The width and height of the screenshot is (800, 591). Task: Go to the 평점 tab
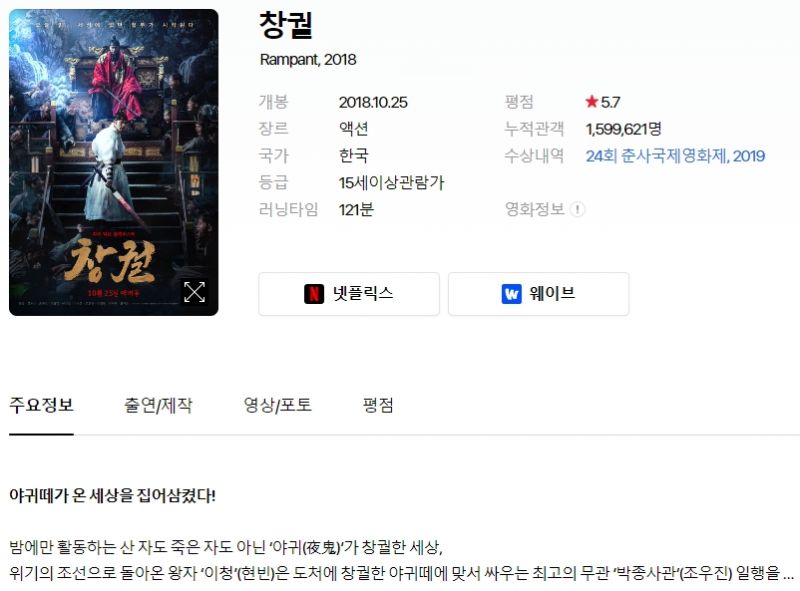pos(378,405)
